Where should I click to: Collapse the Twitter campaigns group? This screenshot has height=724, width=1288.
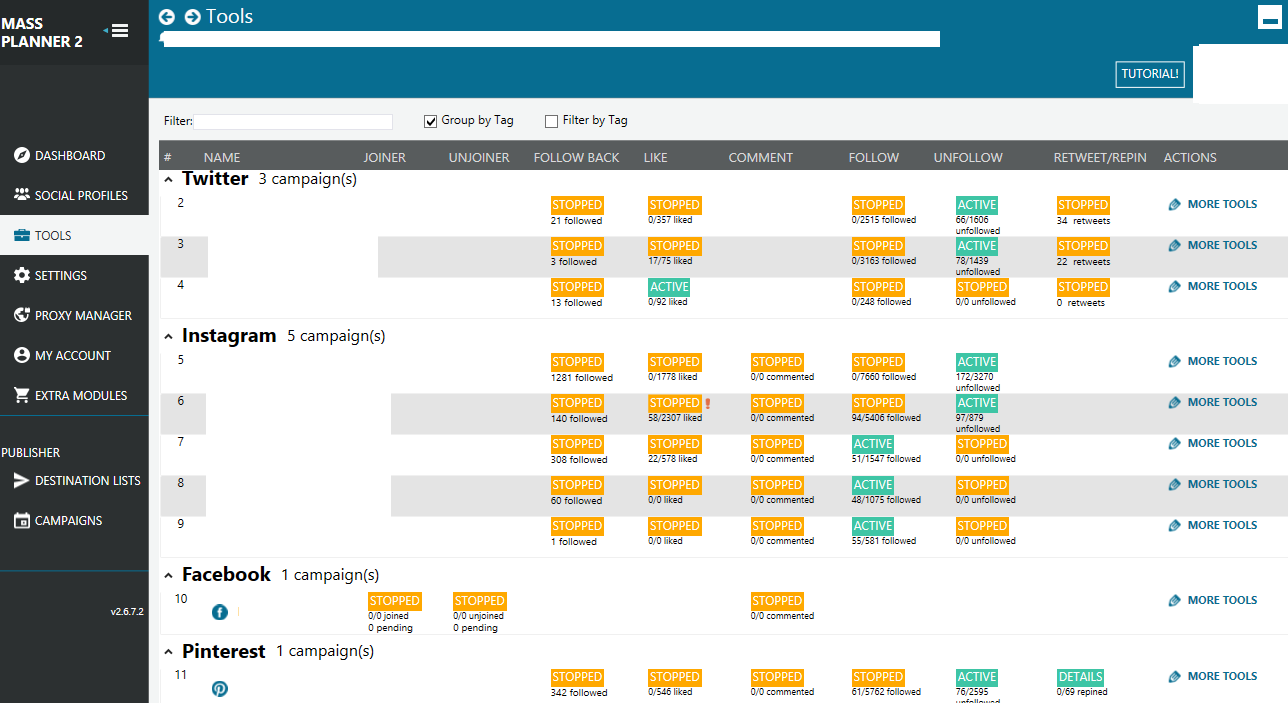[168, 180]
